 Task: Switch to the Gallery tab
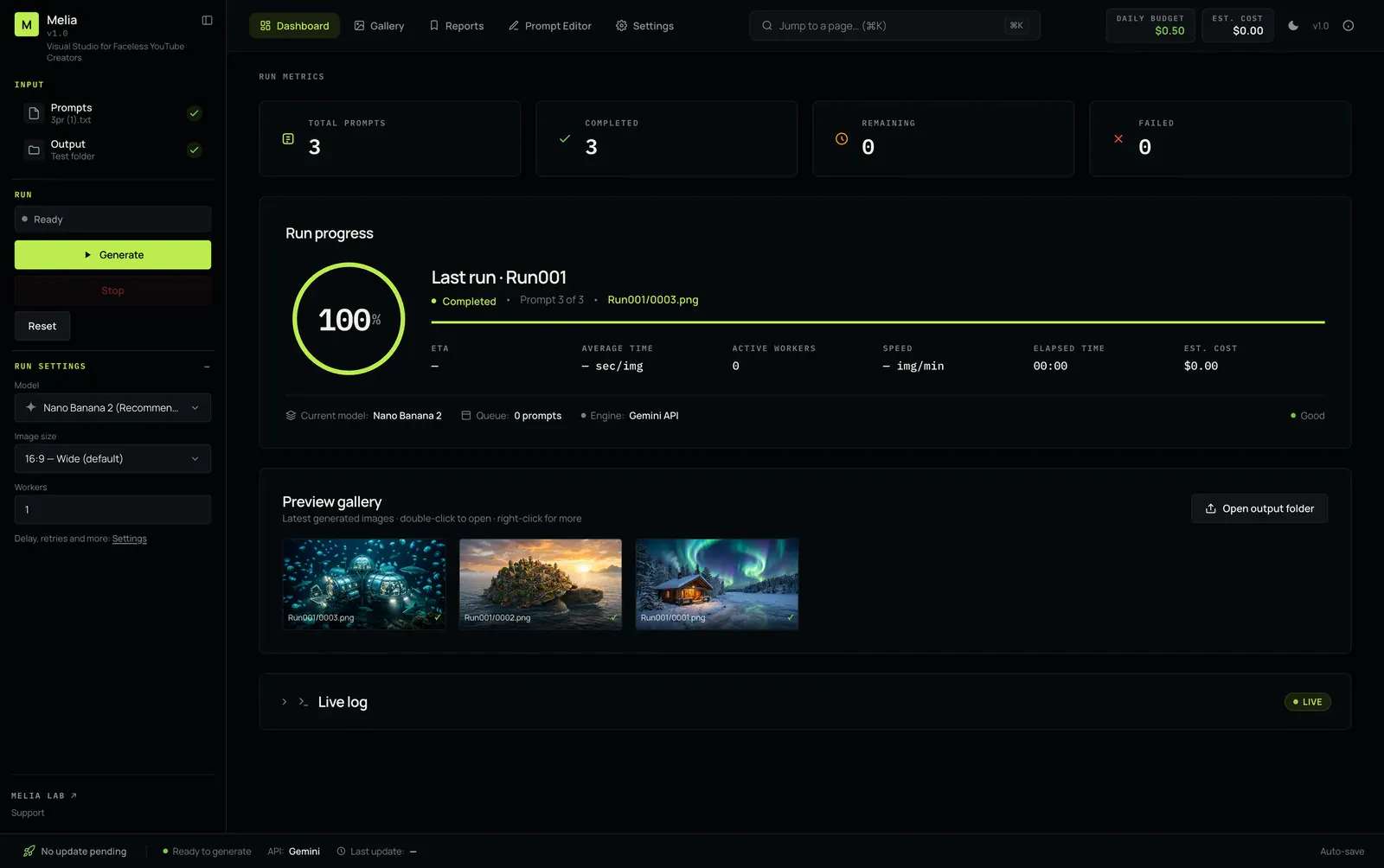point(379,26)
